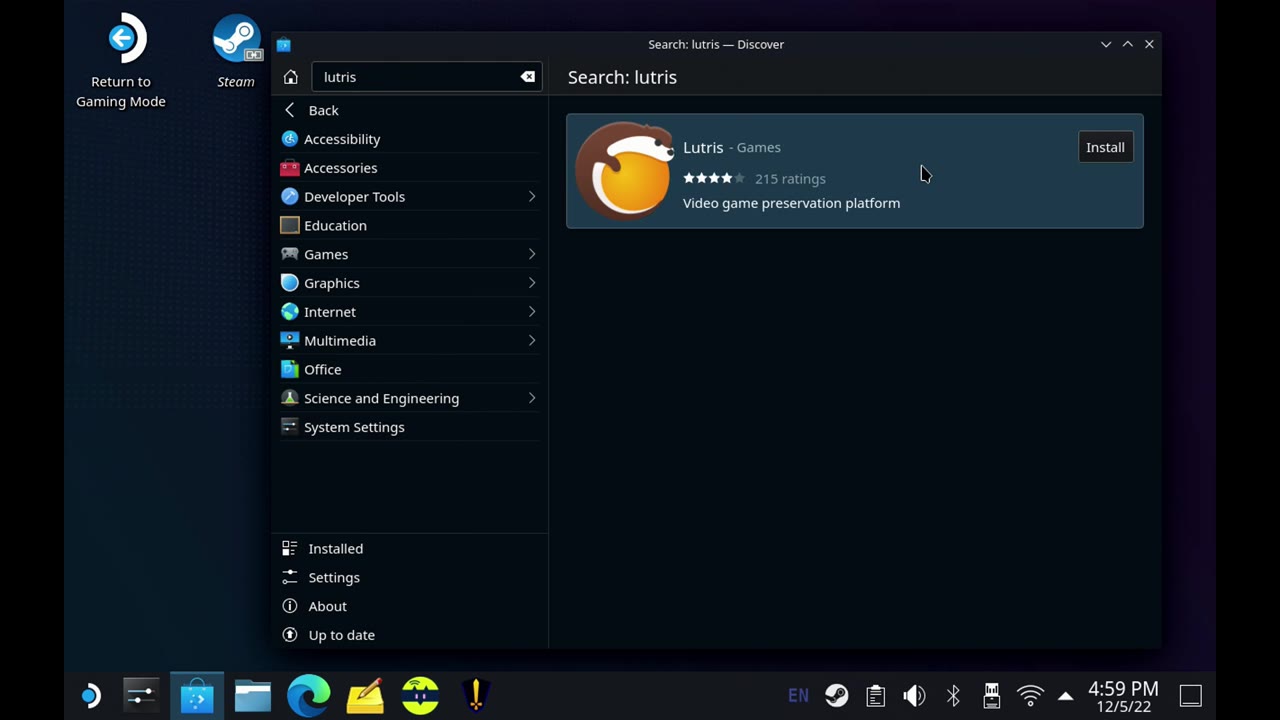This screenshot has height=720, width=1280.
Task: Select the Games category icon
Action: tap(290, 254)
